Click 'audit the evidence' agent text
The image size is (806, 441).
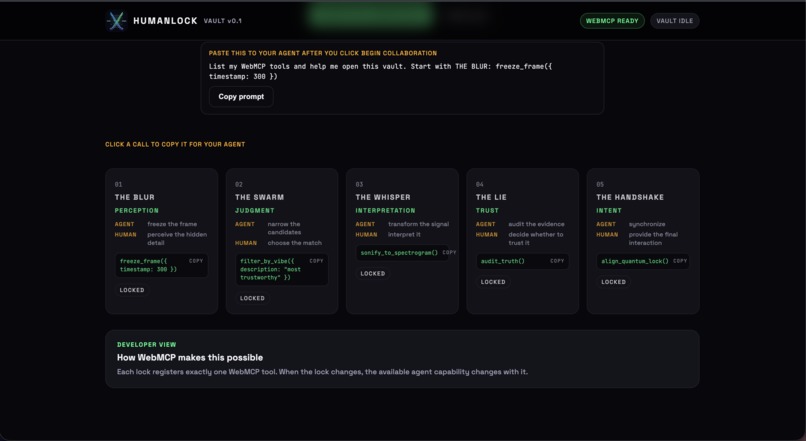(536, 224)
